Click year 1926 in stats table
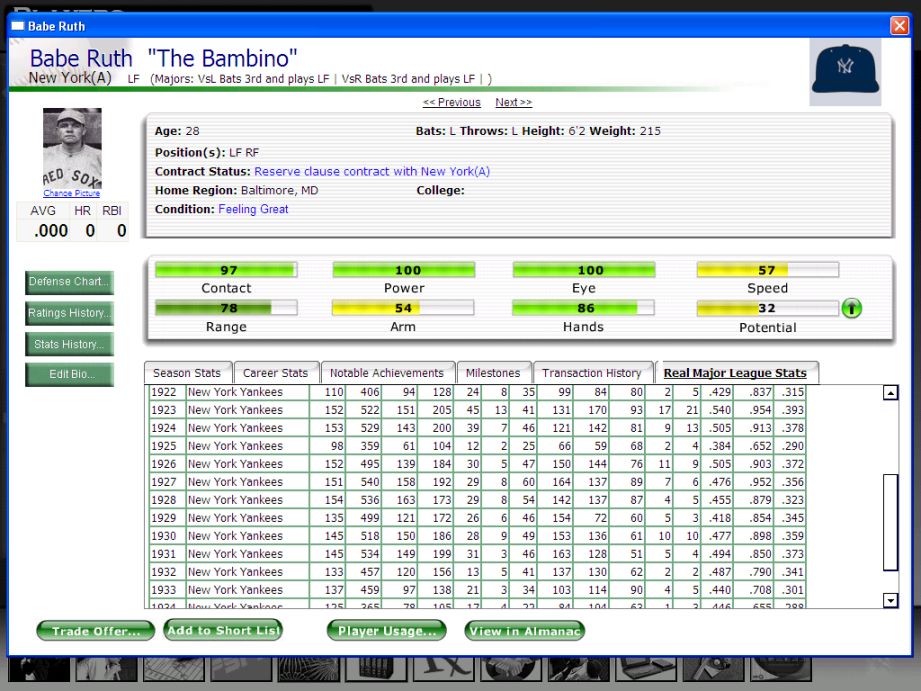This screenshot has width=921, height=691. (168, 464)
